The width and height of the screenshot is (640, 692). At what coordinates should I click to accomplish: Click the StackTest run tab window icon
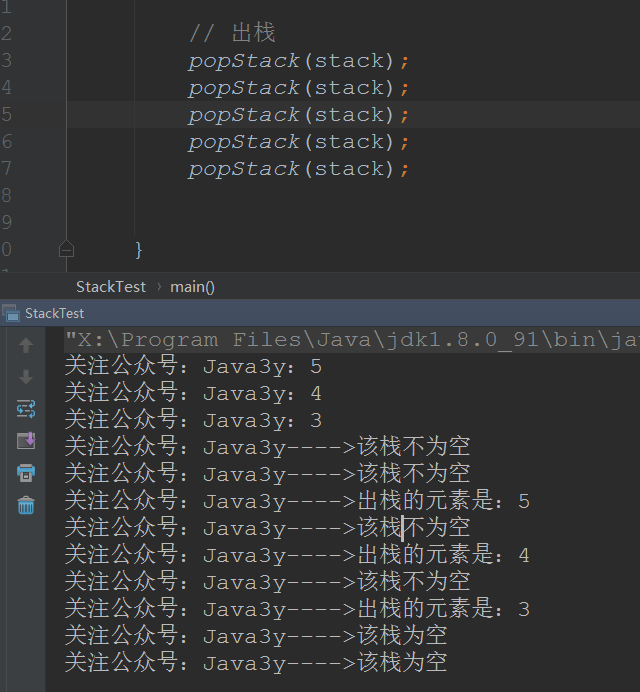pos(11,313)
